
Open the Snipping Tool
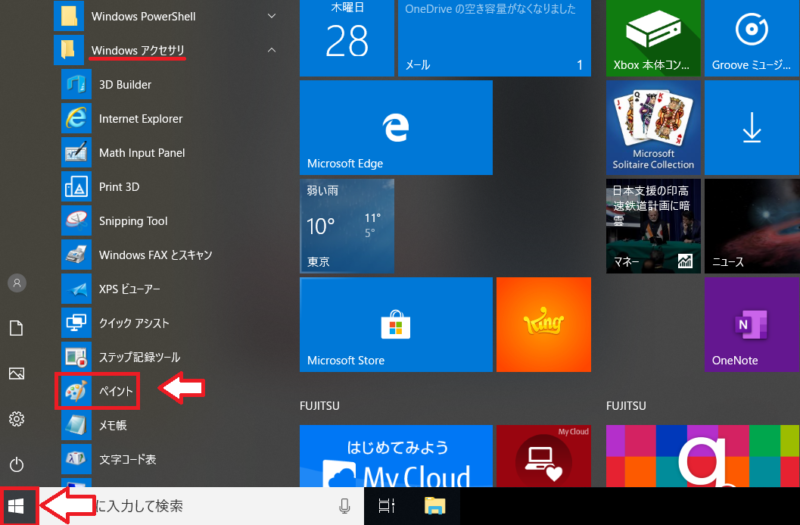pos(133,221)
